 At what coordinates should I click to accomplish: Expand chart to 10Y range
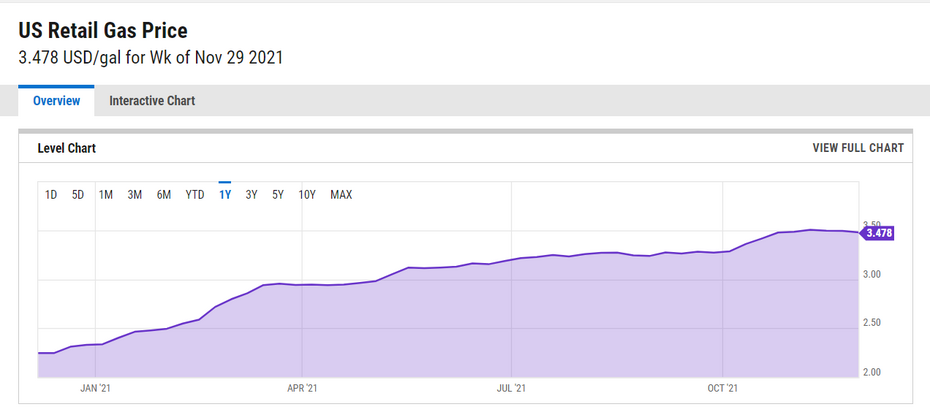308,195
